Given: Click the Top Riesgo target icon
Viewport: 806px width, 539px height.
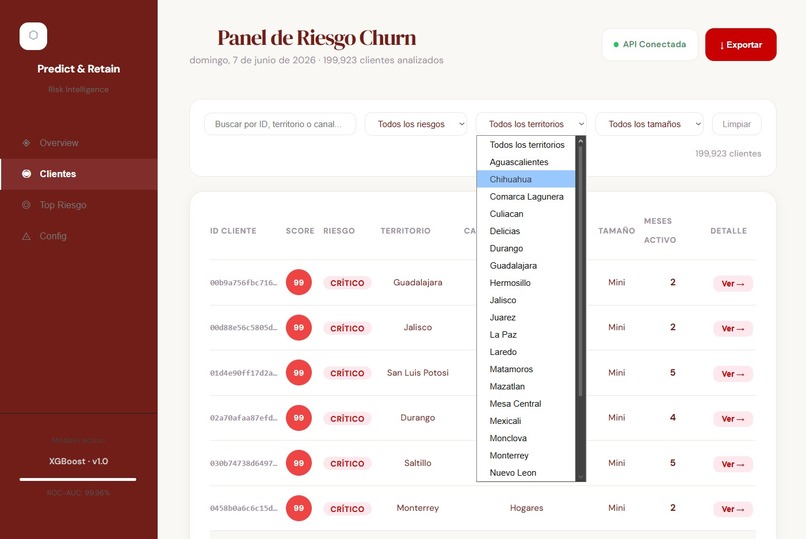Looking at the screenshot, I should [x=26, y=205].
